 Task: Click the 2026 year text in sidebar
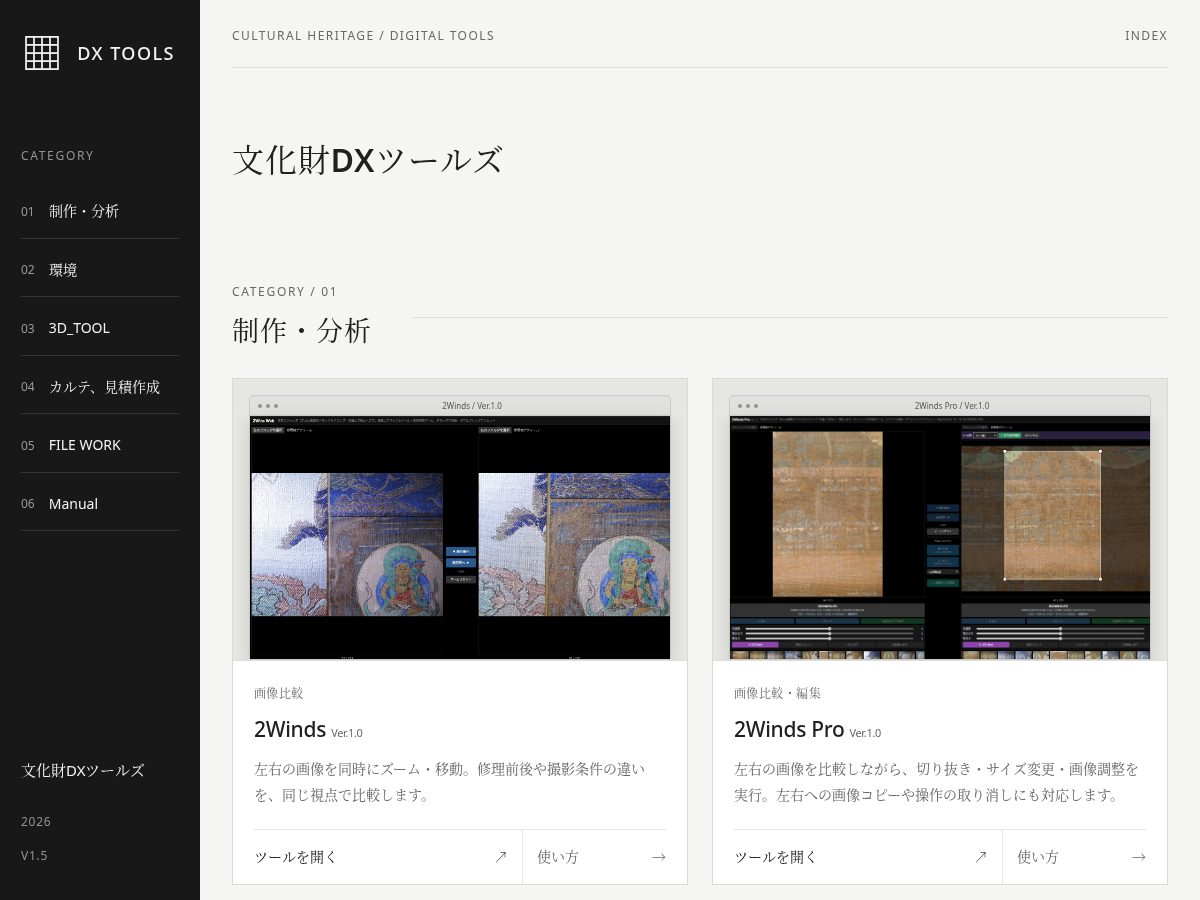coord(36,822)
